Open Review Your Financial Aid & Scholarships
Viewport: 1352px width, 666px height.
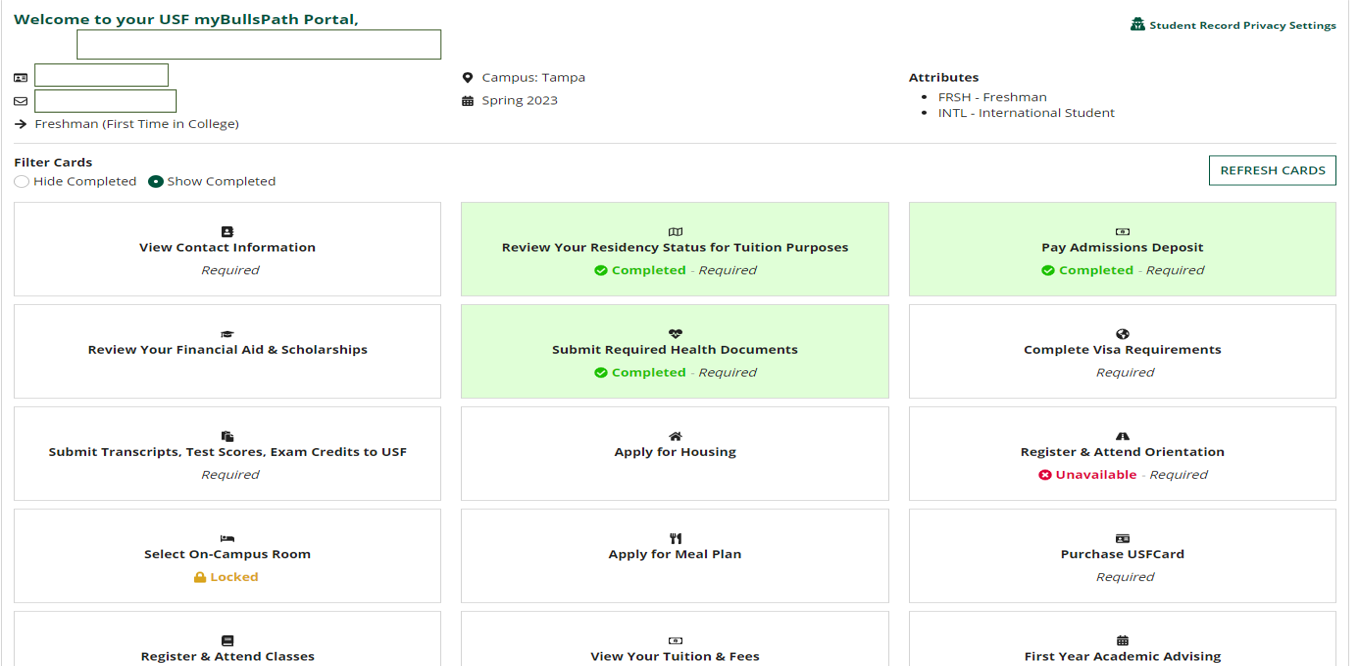click(x=227, y=350)
